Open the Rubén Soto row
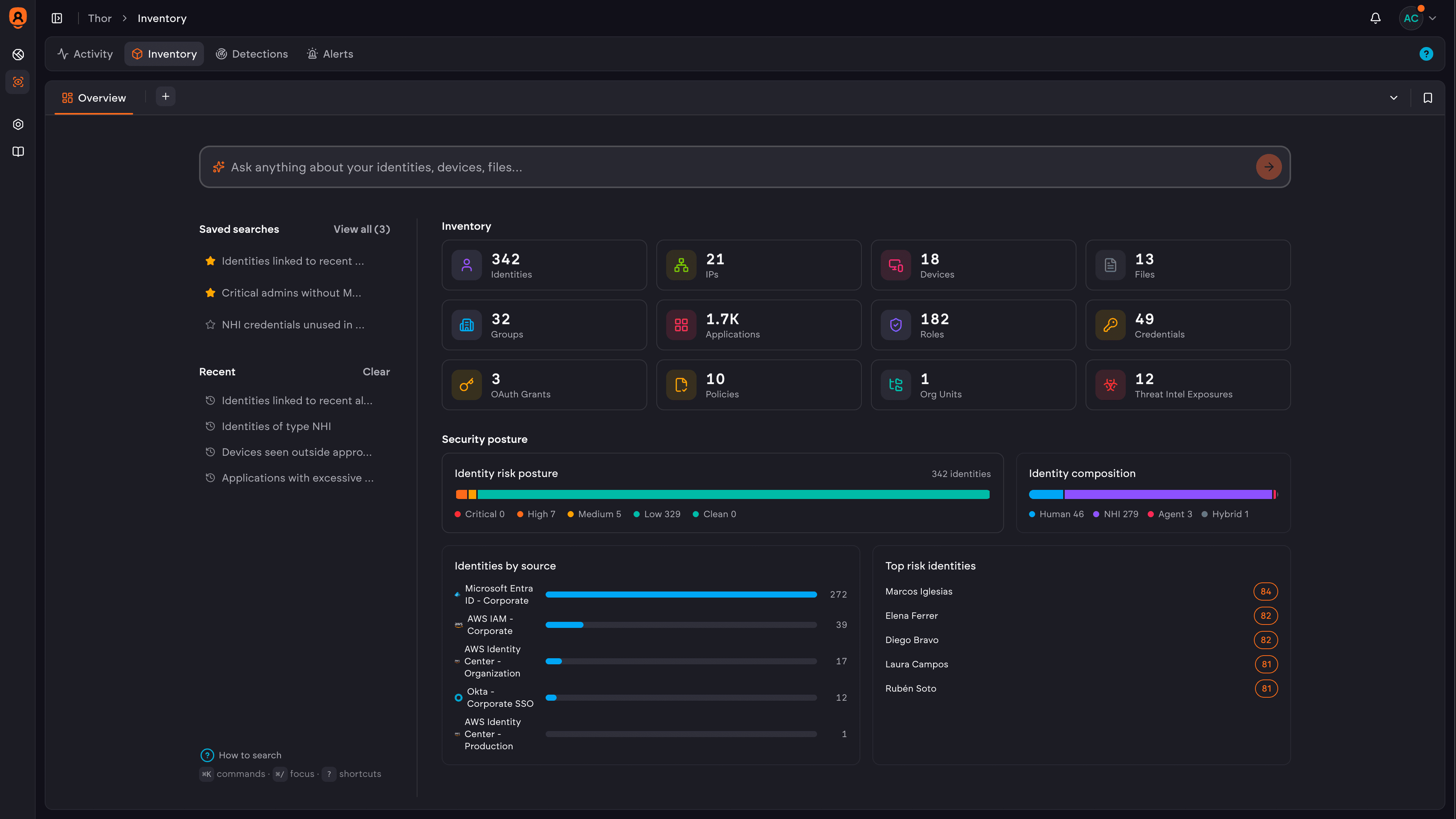 coord(1081,689)
